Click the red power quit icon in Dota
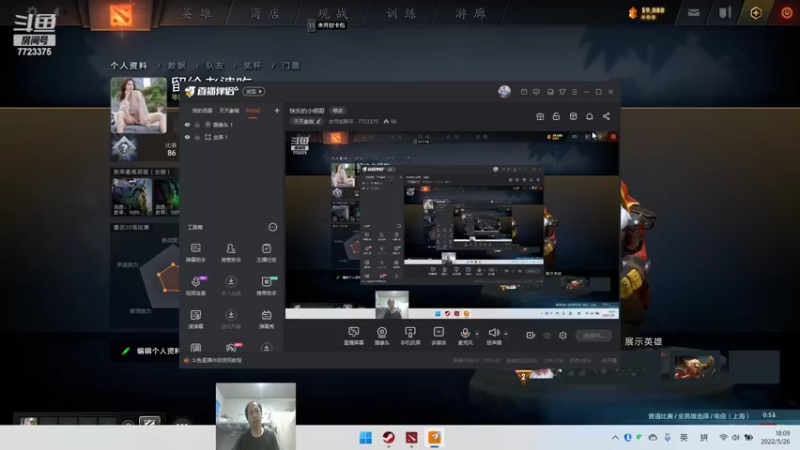The width and height of the screenshot is (800, 450). click(787, 13)
